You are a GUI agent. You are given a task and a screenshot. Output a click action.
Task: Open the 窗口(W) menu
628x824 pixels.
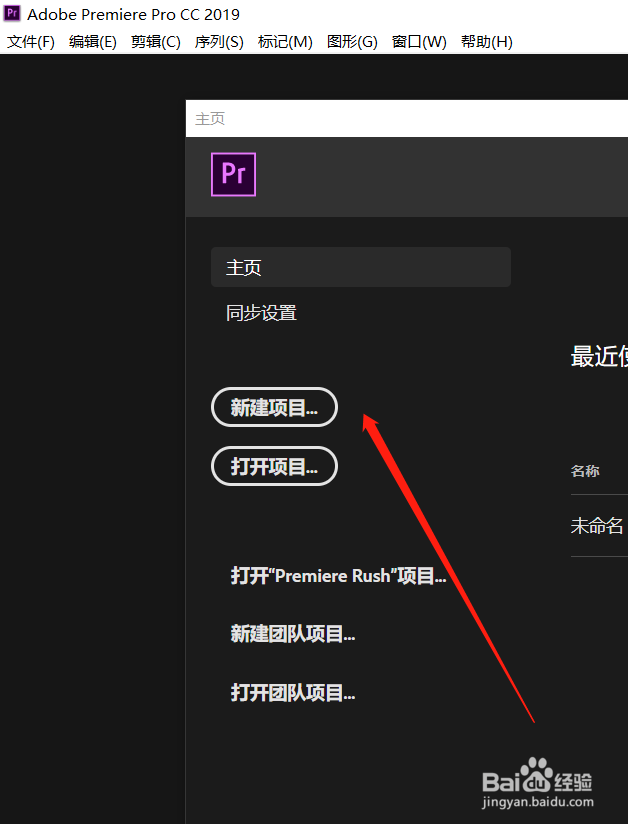point(419,42)
